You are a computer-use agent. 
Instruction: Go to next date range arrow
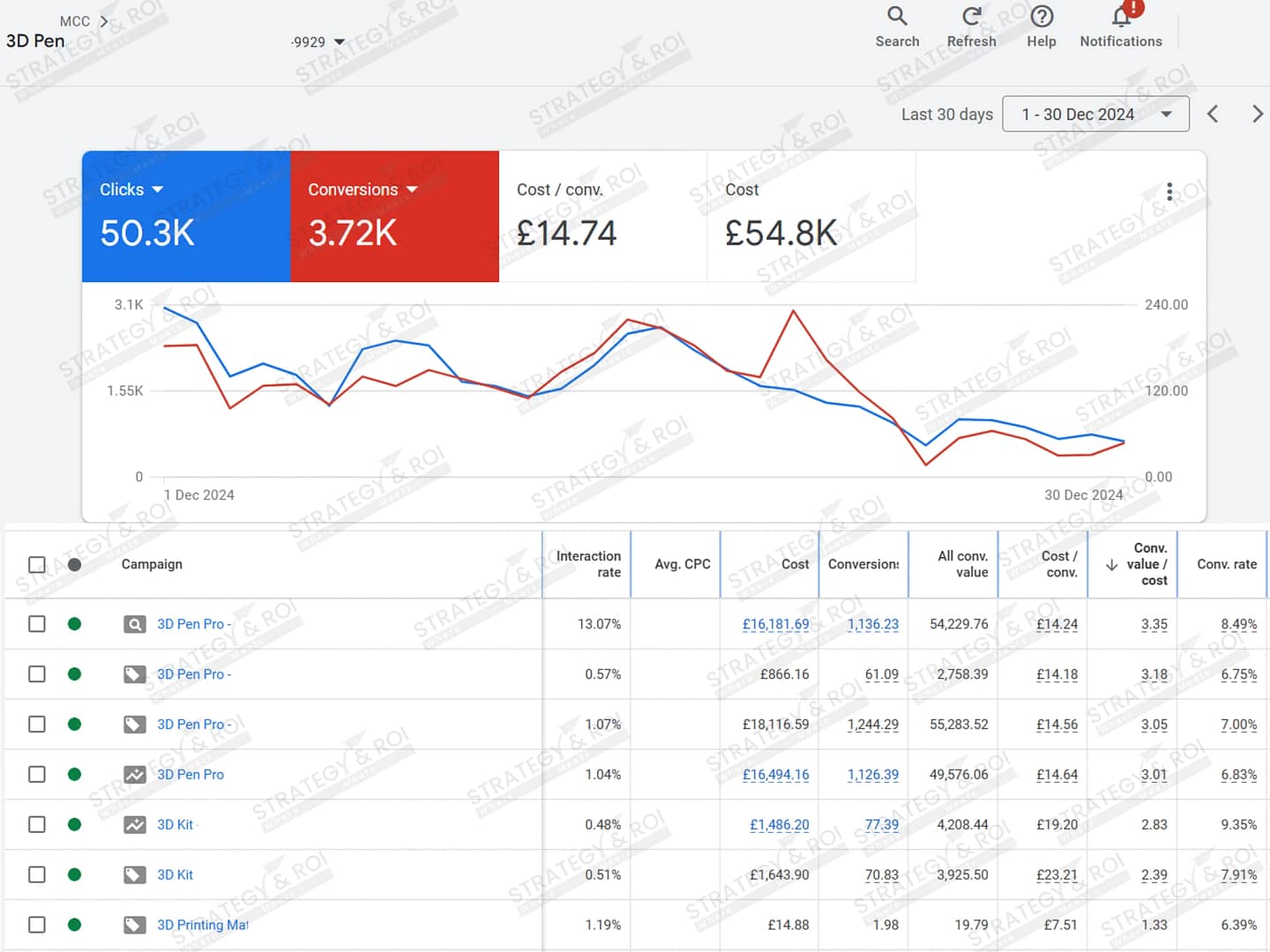click(1257, 114)
